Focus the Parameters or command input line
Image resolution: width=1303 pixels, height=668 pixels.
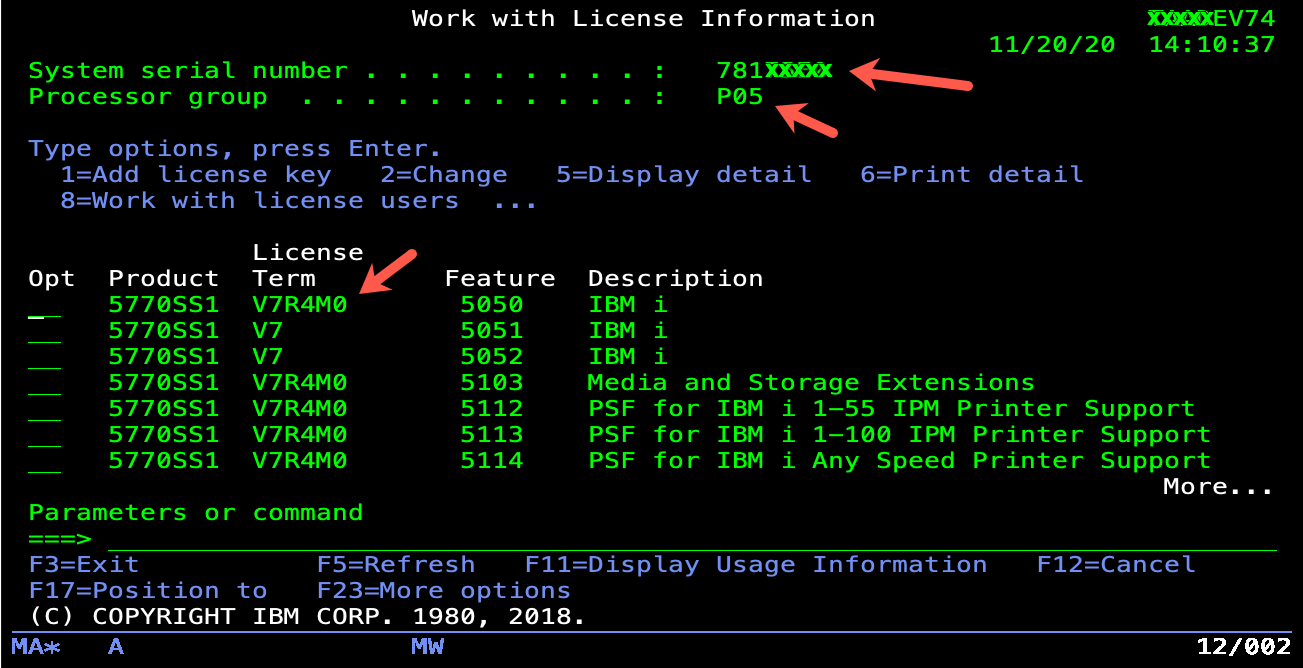[x=692, y=539]
